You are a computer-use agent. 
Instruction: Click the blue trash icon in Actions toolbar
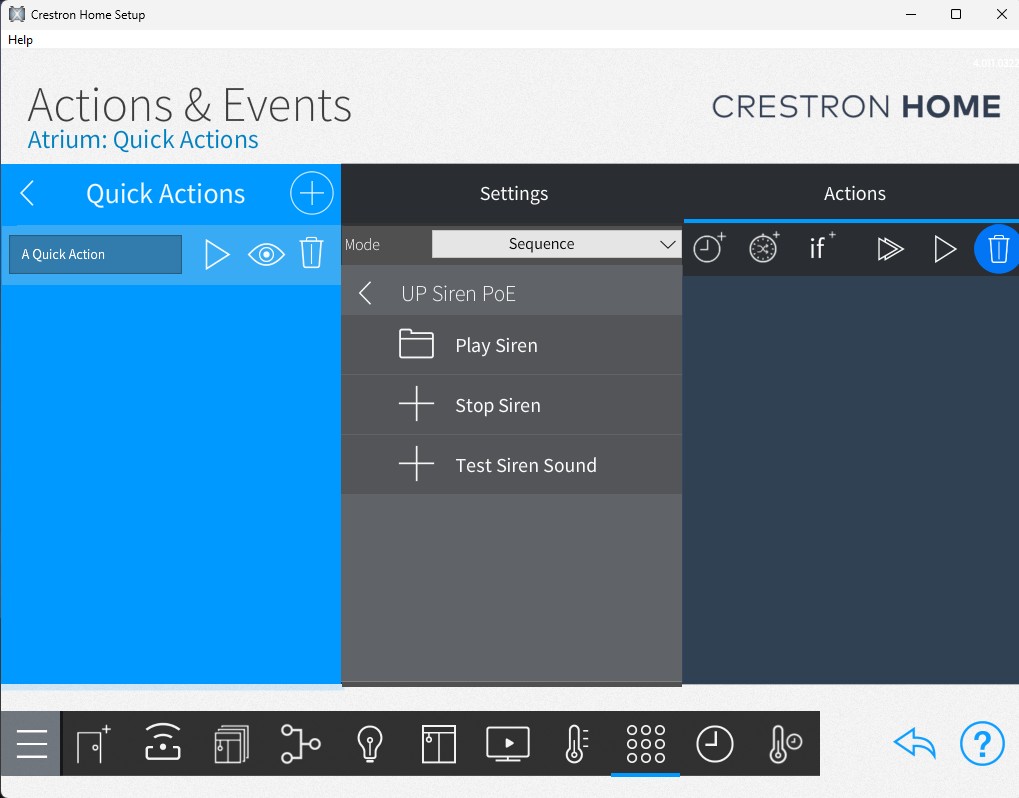[x=998, y=249]
